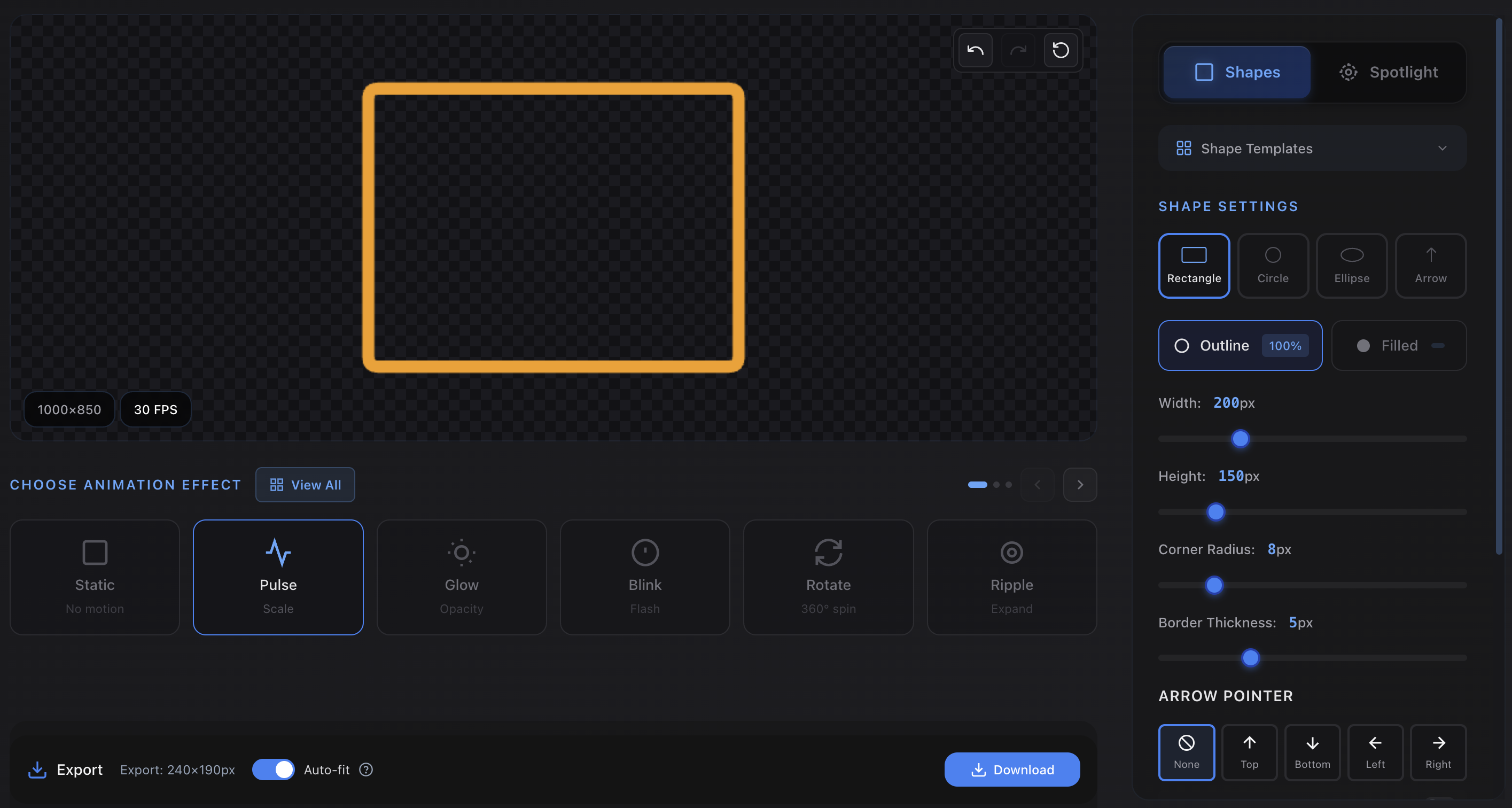This screenshot has width=1512, height=808.
Task: Set arrow pointer position to Bottom
Action: pos(1312,752)
